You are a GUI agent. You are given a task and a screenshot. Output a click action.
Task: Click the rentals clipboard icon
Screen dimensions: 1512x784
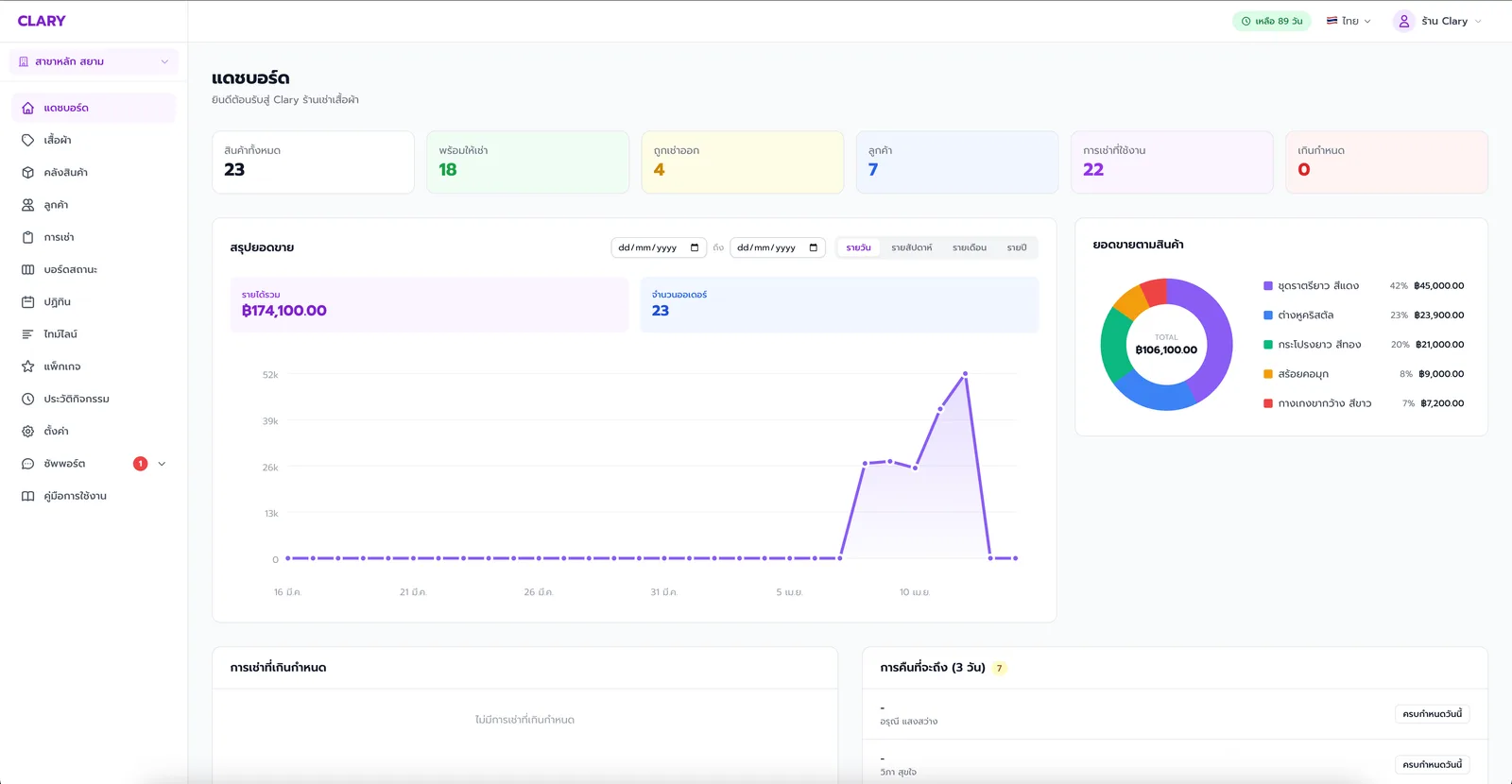[27, 237]
